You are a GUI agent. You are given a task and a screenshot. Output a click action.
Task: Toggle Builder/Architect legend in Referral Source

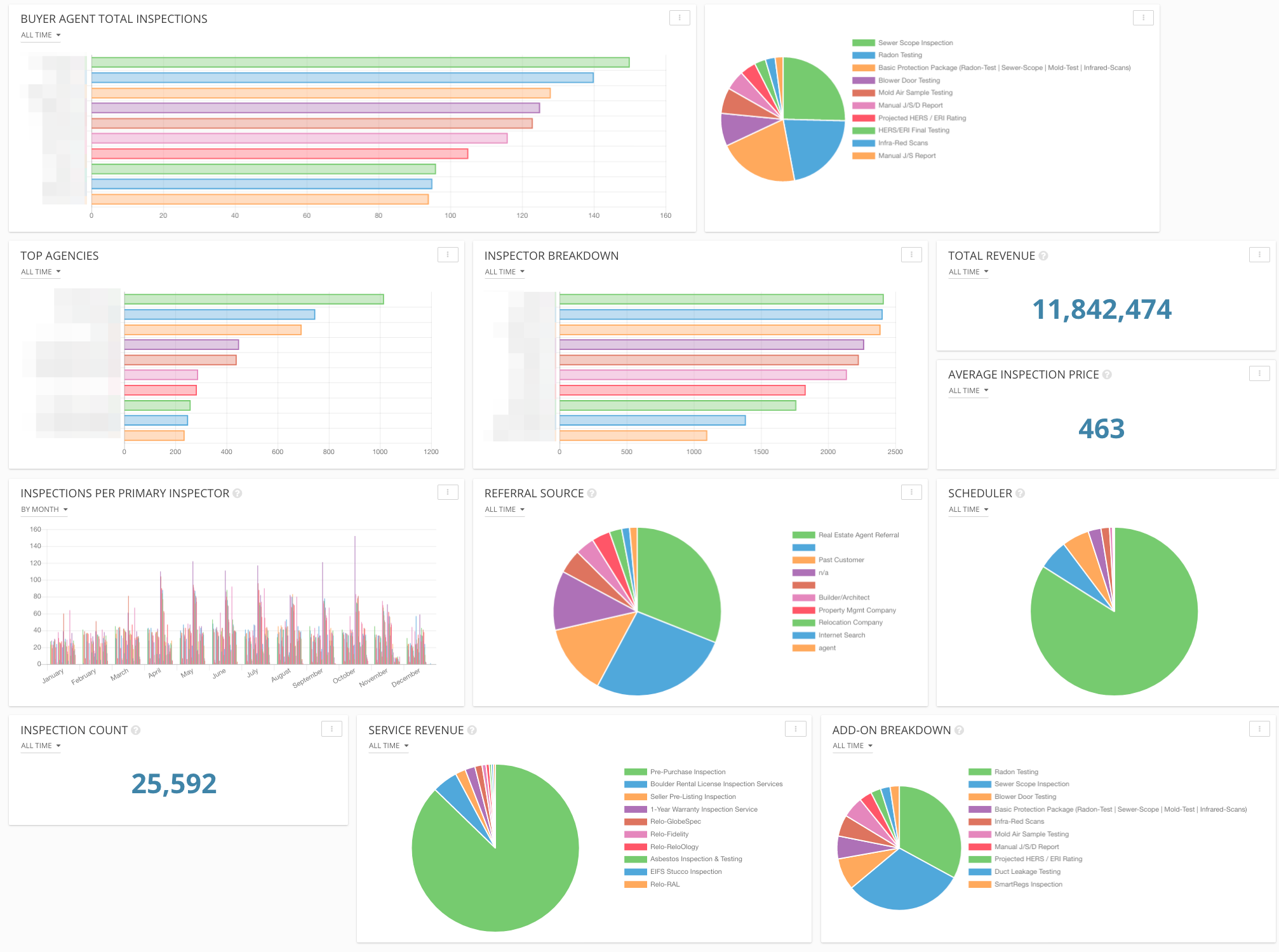click(x=831, y=598)
